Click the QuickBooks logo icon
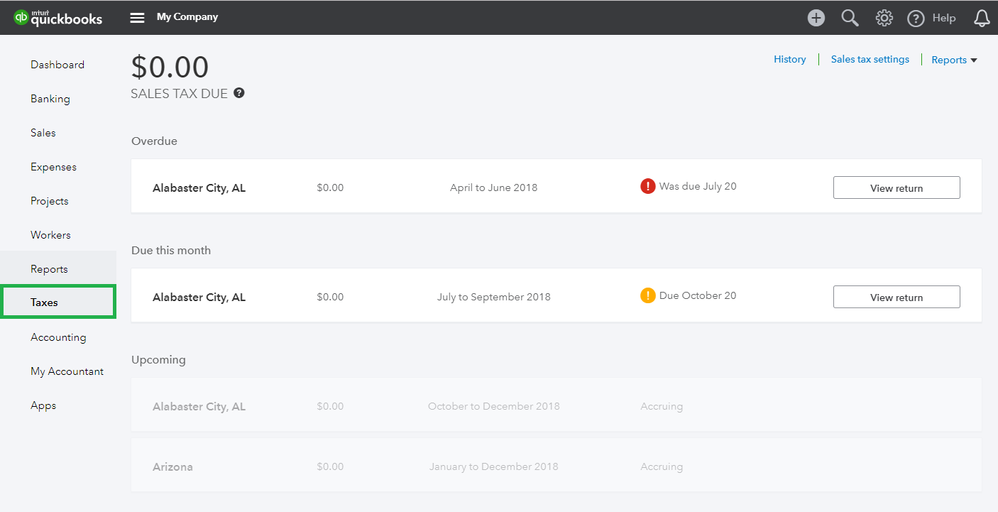Screen dimensions: 998x512 (x=21, y=17)
